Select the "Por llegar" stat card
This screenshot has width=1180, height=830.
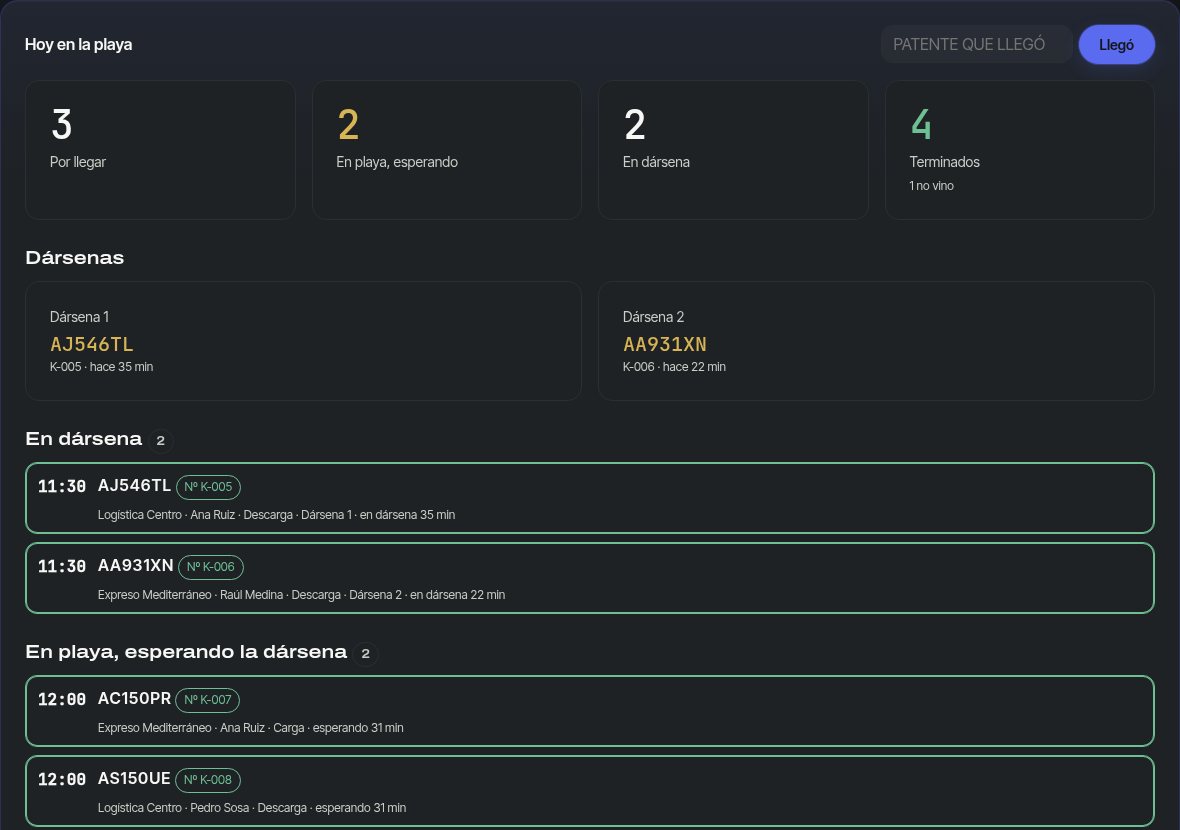[x=160, y=150]
